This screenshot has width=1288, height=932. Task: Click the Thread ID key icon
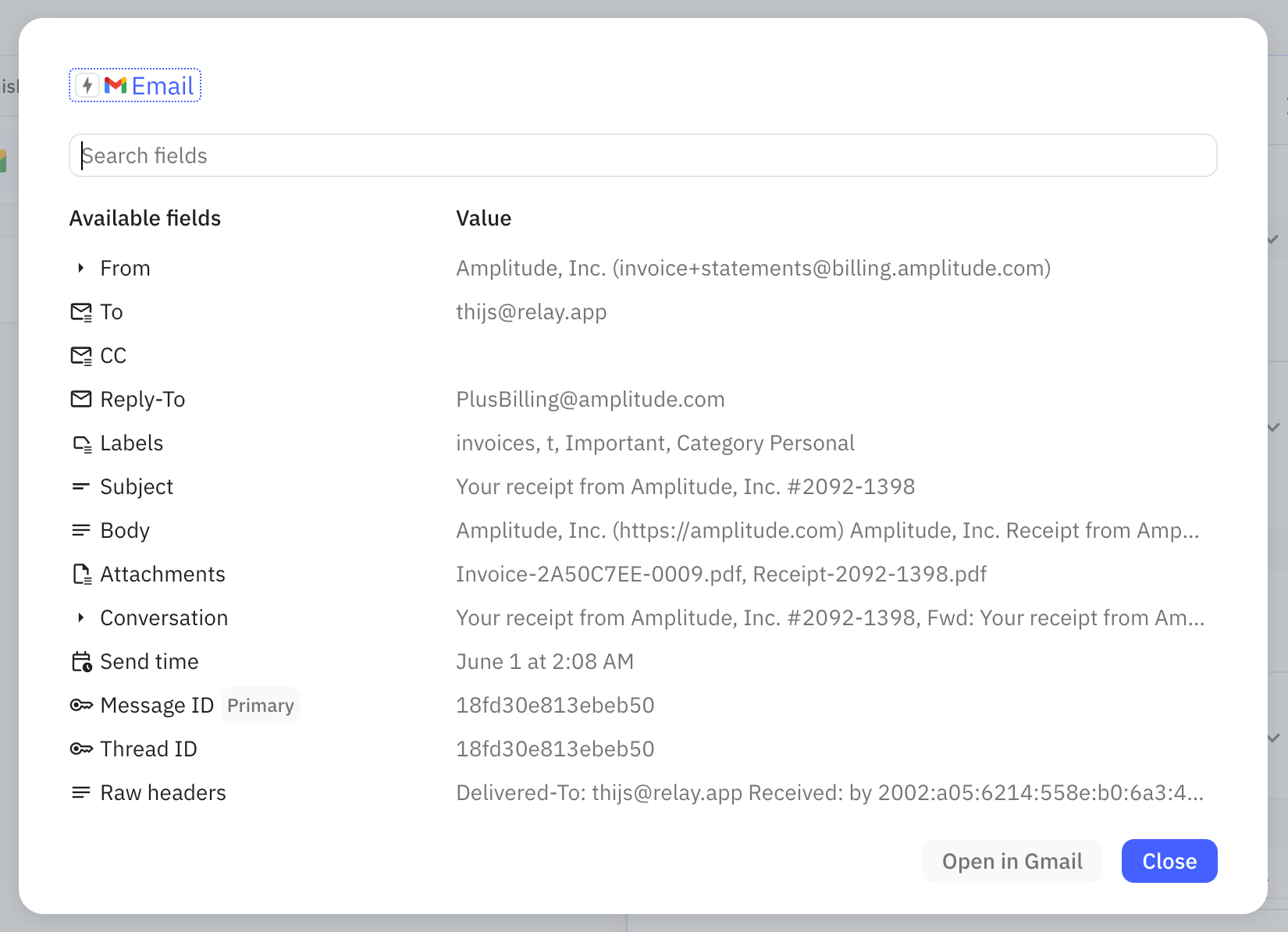81,749
